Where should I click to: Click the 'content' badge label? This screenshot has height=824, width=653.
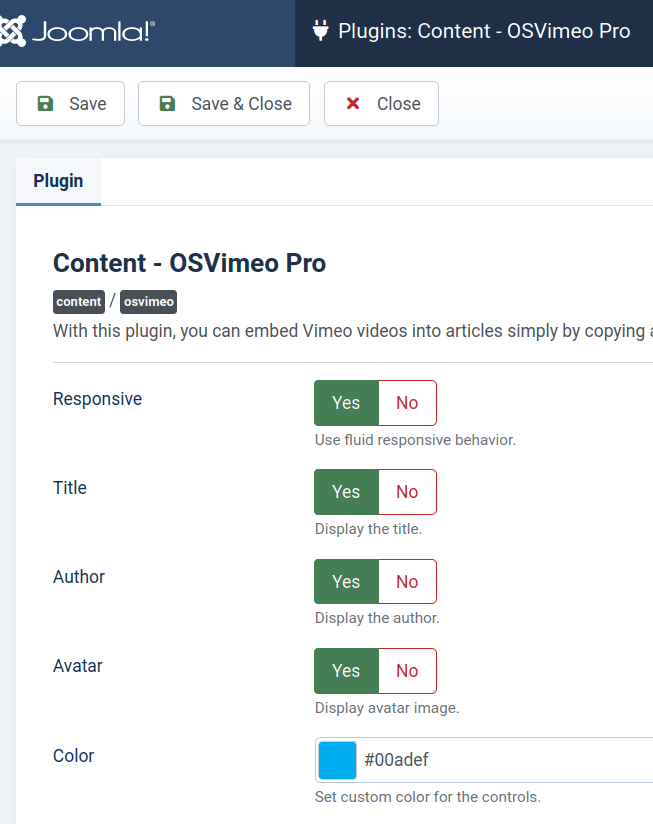(79, 302)
